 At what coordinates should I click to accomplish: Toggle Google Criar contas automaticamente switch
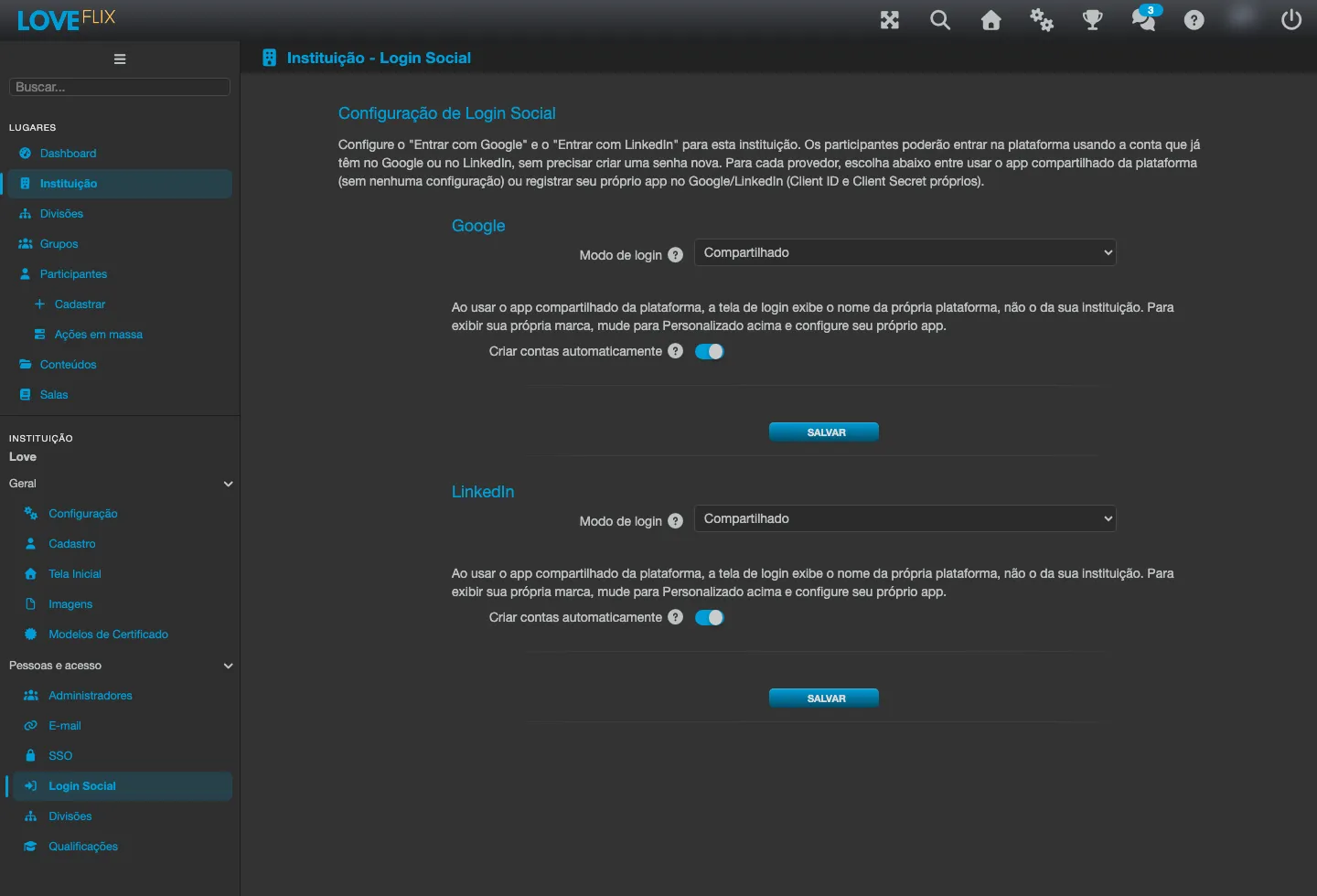coord(710,351)
